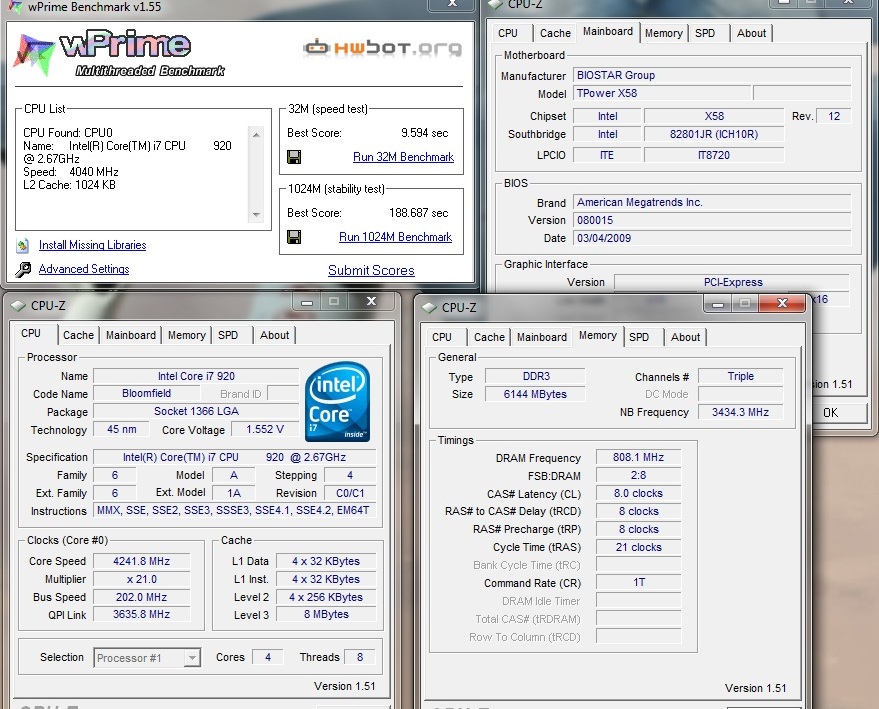This screenshot has width=879, height=709.
Task: Switch to Mainboard tab in the CPU-Z CPU window
Action: (x=131, y=335)
